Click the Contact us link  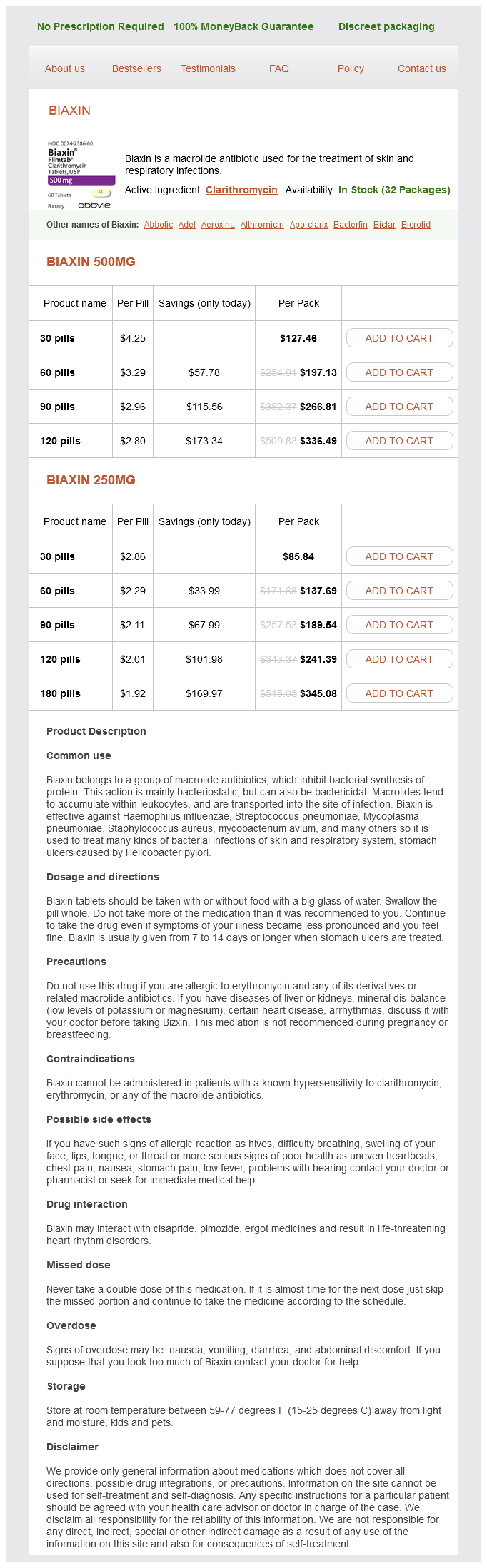(x=421, y=68)
